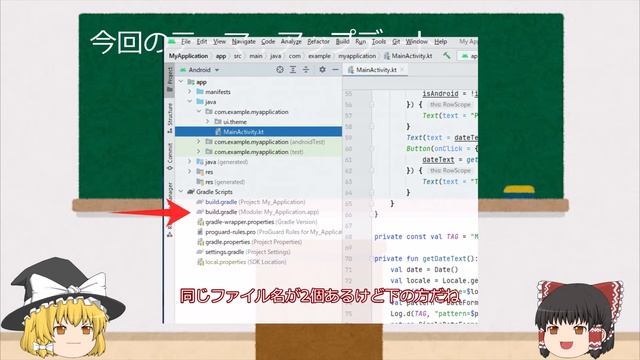Select settings.gradle (Project Settings)

243,252
